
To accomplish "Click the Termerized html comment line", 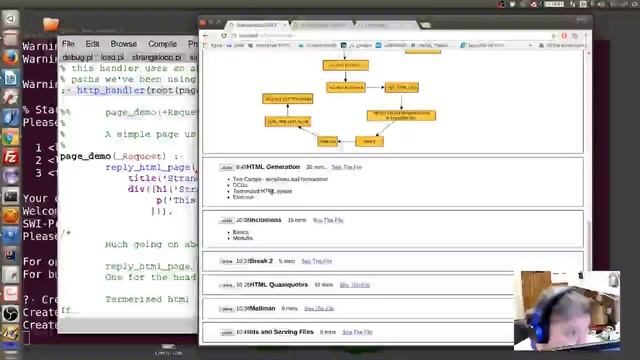I will point(147,299).
